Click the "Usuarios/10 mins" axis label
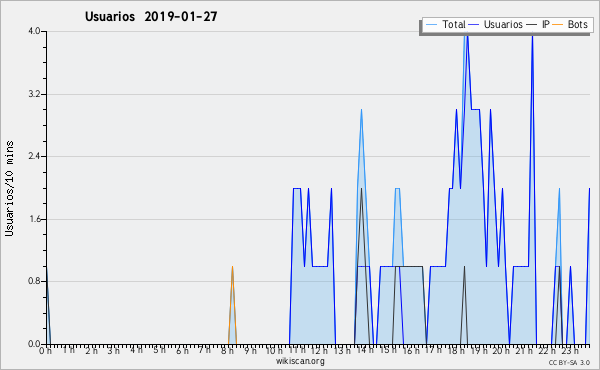The image size is (600, 370). pyautogui.click(x=9, y=189)
